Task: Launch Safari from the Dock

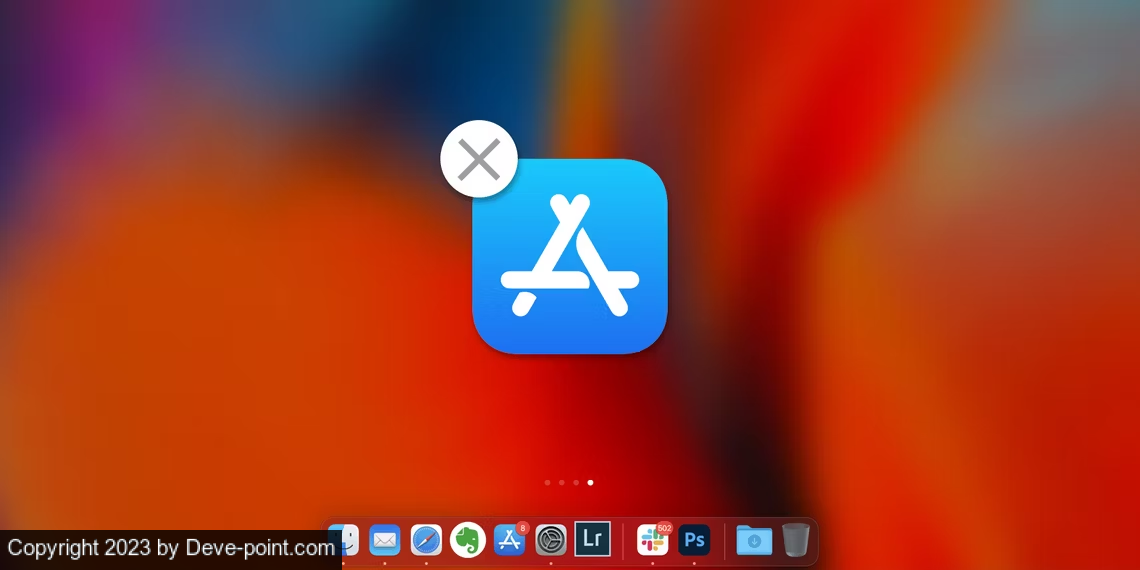Action: tap(426, 540)
